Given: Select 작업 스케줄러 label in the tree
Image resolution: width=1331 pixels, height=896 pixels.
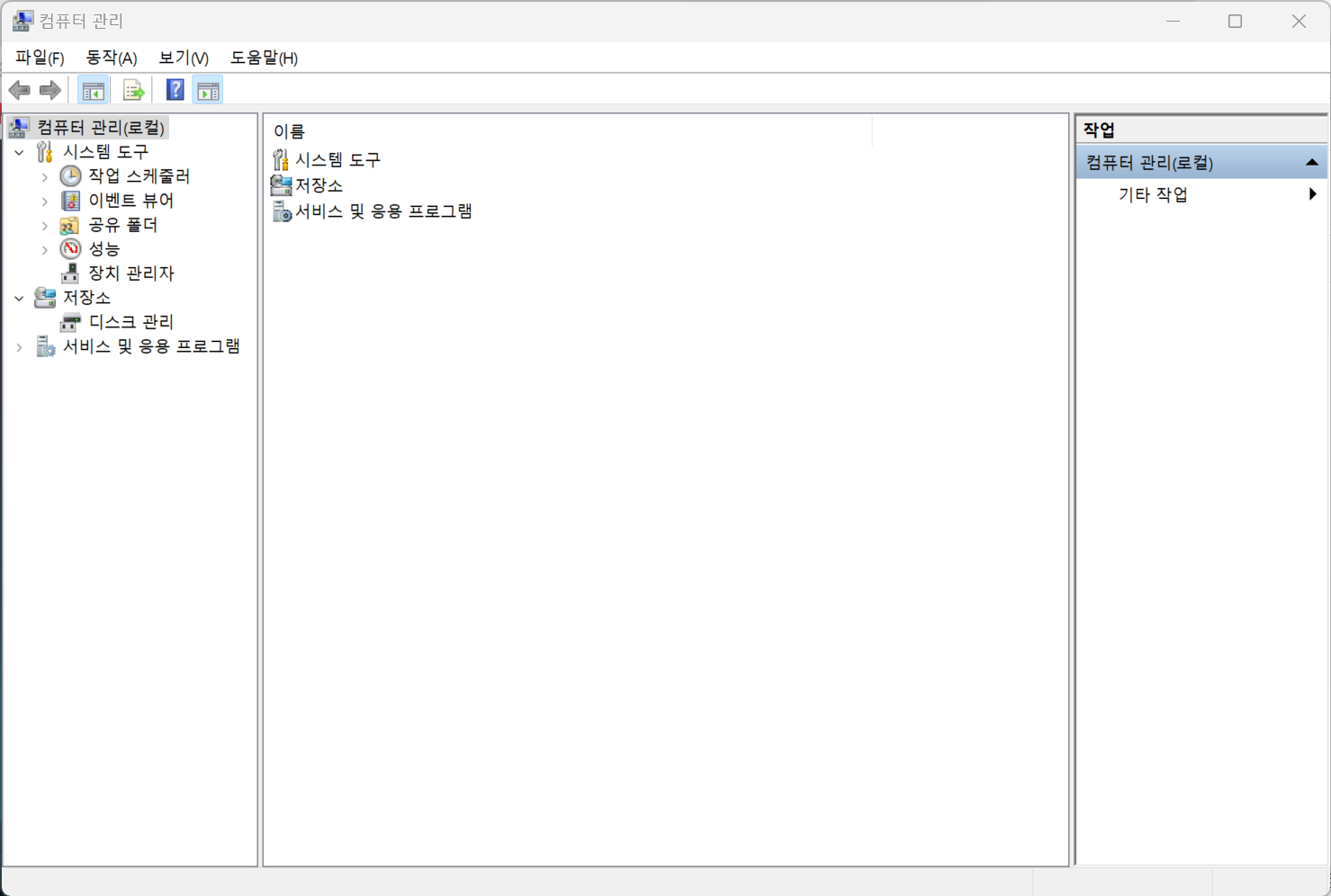Looking at the screenshot, I should click(x=139, y=176).
